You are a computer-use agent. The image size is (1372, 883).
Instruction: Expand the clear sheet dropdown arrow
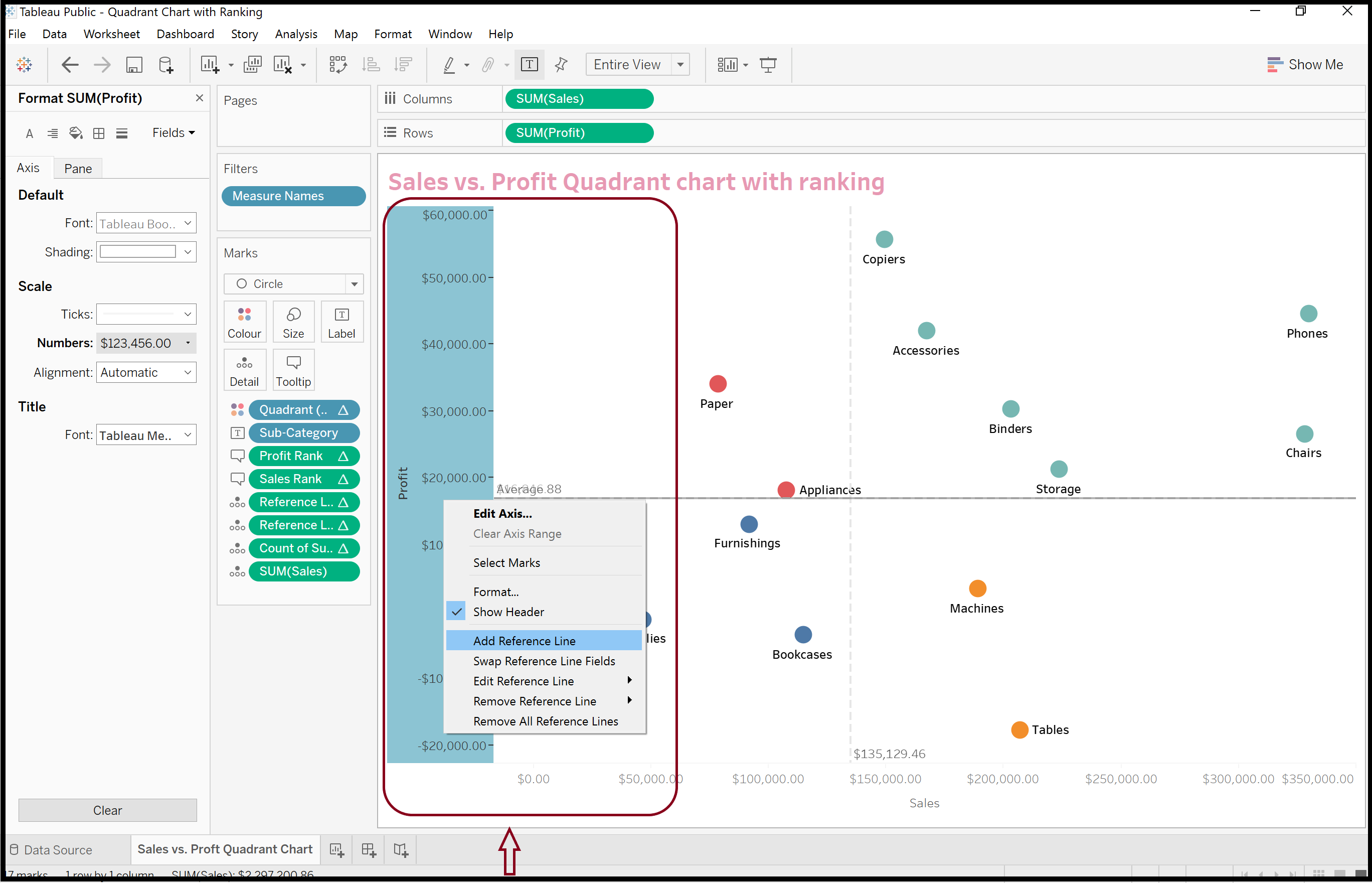pyautogui.click(x=303, y=65)
